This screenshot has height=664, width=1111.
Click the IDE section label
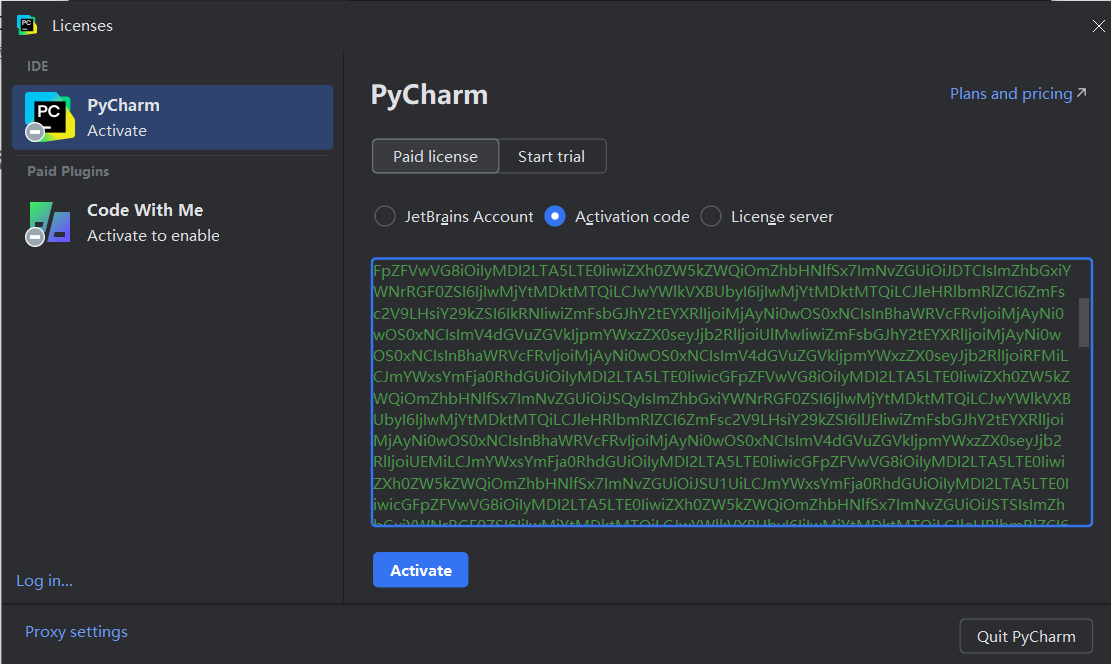click(x=38, y=66)
